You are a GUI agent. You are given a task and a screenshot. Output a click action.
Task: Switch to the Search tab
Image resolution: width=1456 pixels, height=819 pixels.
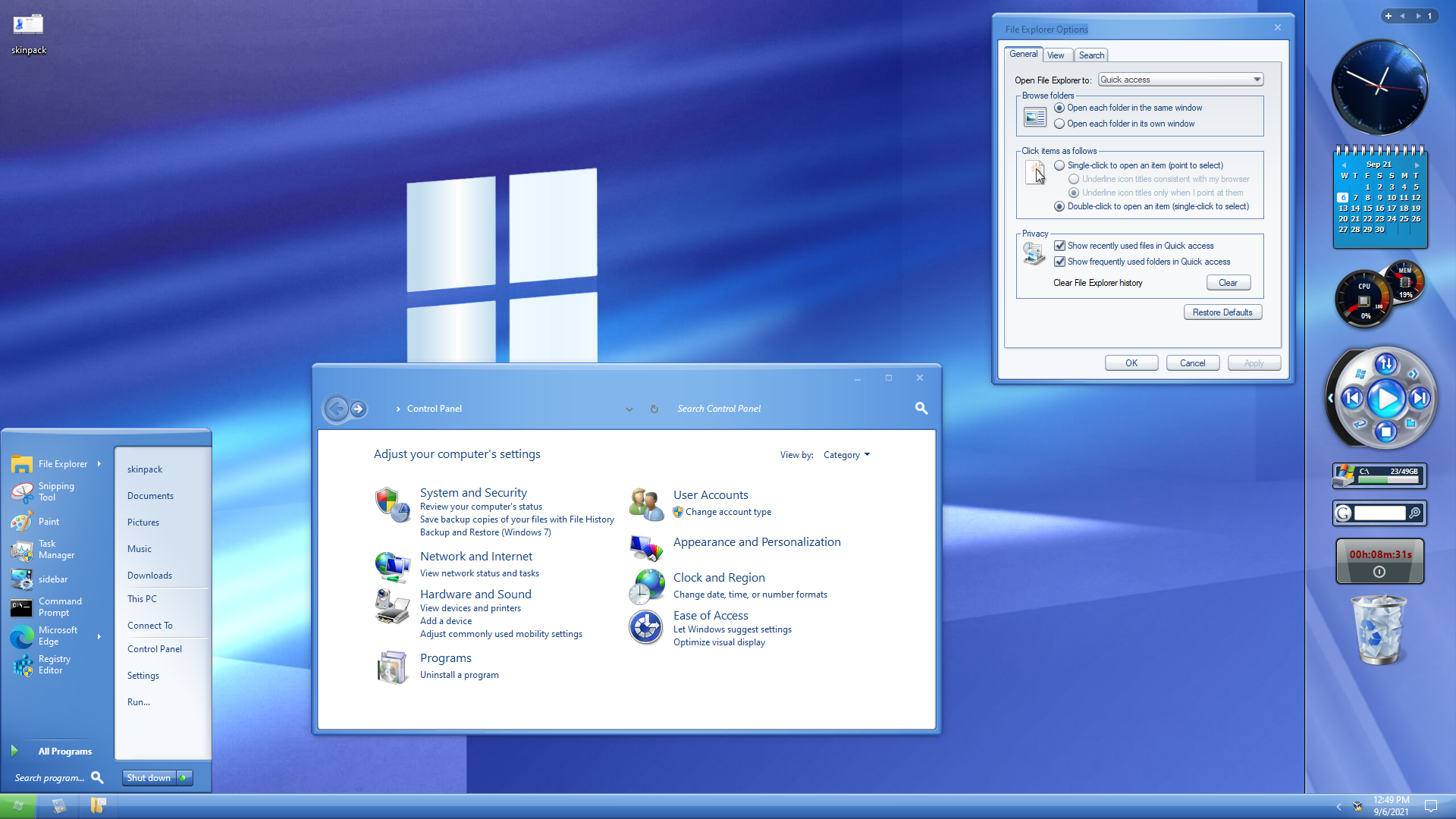point(1091,55)
